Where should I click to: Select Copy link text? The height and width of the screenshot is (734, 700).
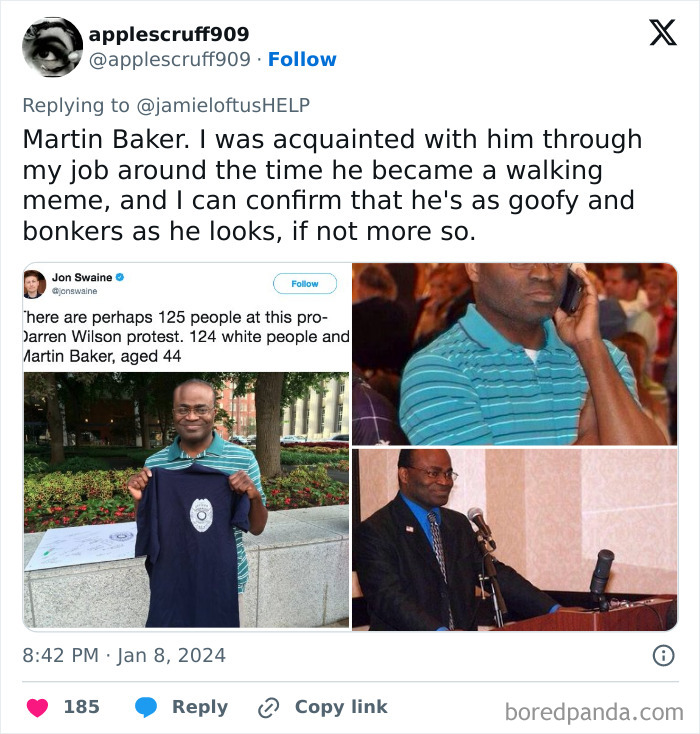tap(341, 707)
